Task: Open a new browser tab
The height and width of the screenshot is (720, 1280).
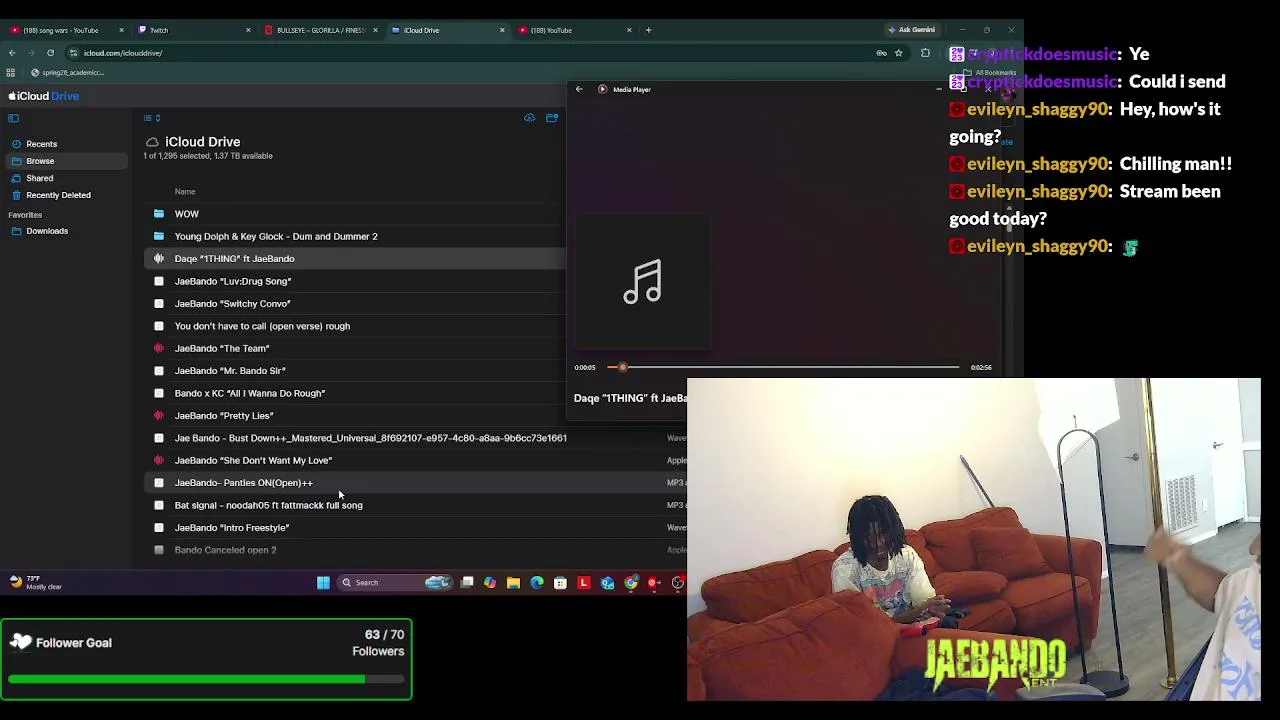Action: click(648, 30)
